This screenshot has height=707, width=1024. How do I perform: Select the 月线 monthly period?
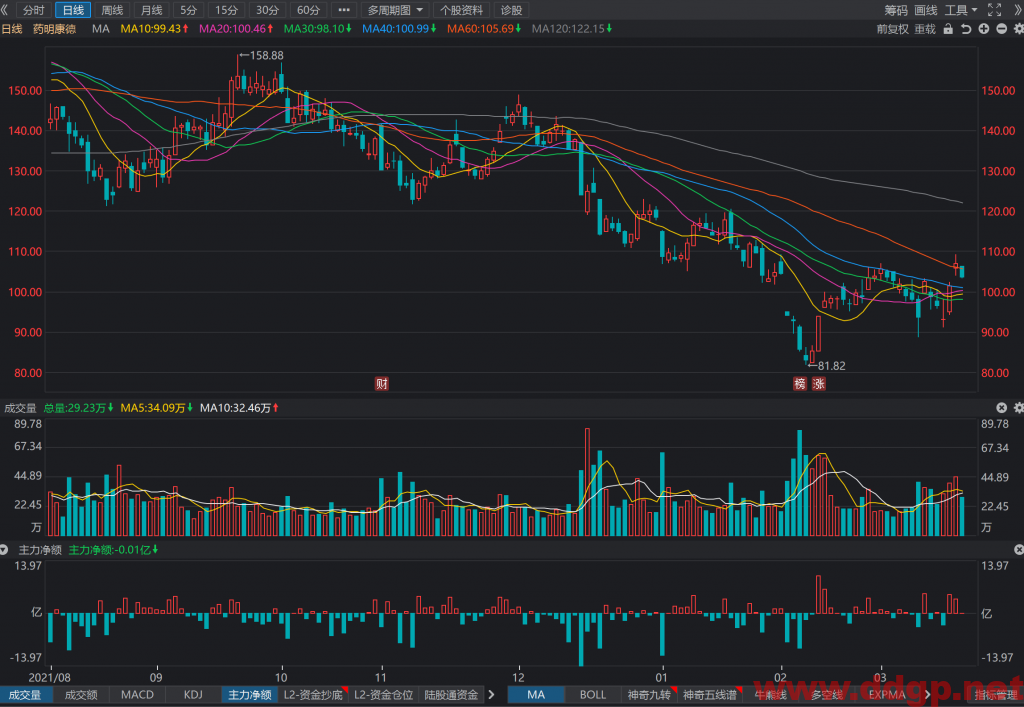151,10
